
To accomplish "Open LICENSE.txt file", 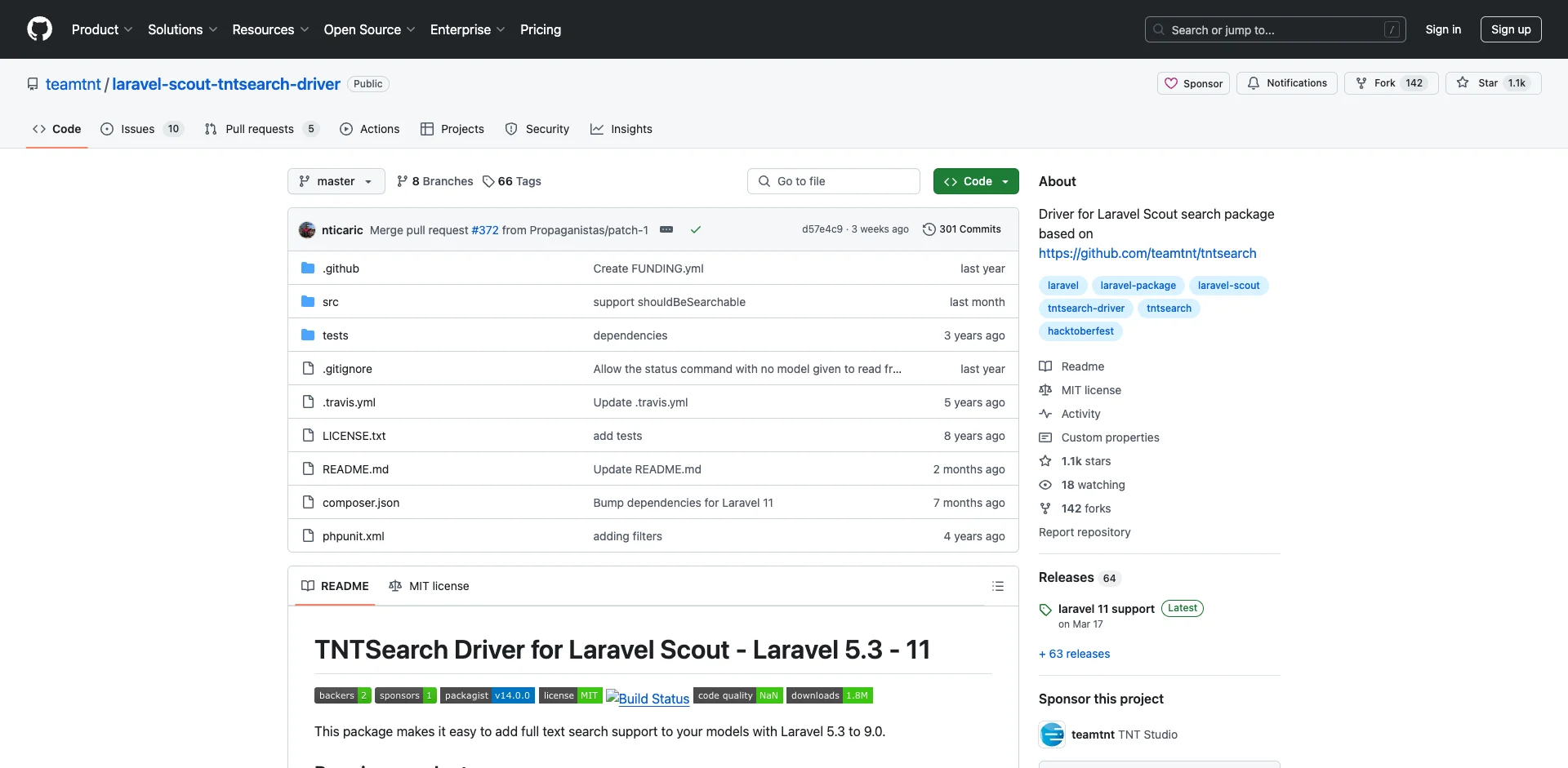I will (354, 436).
